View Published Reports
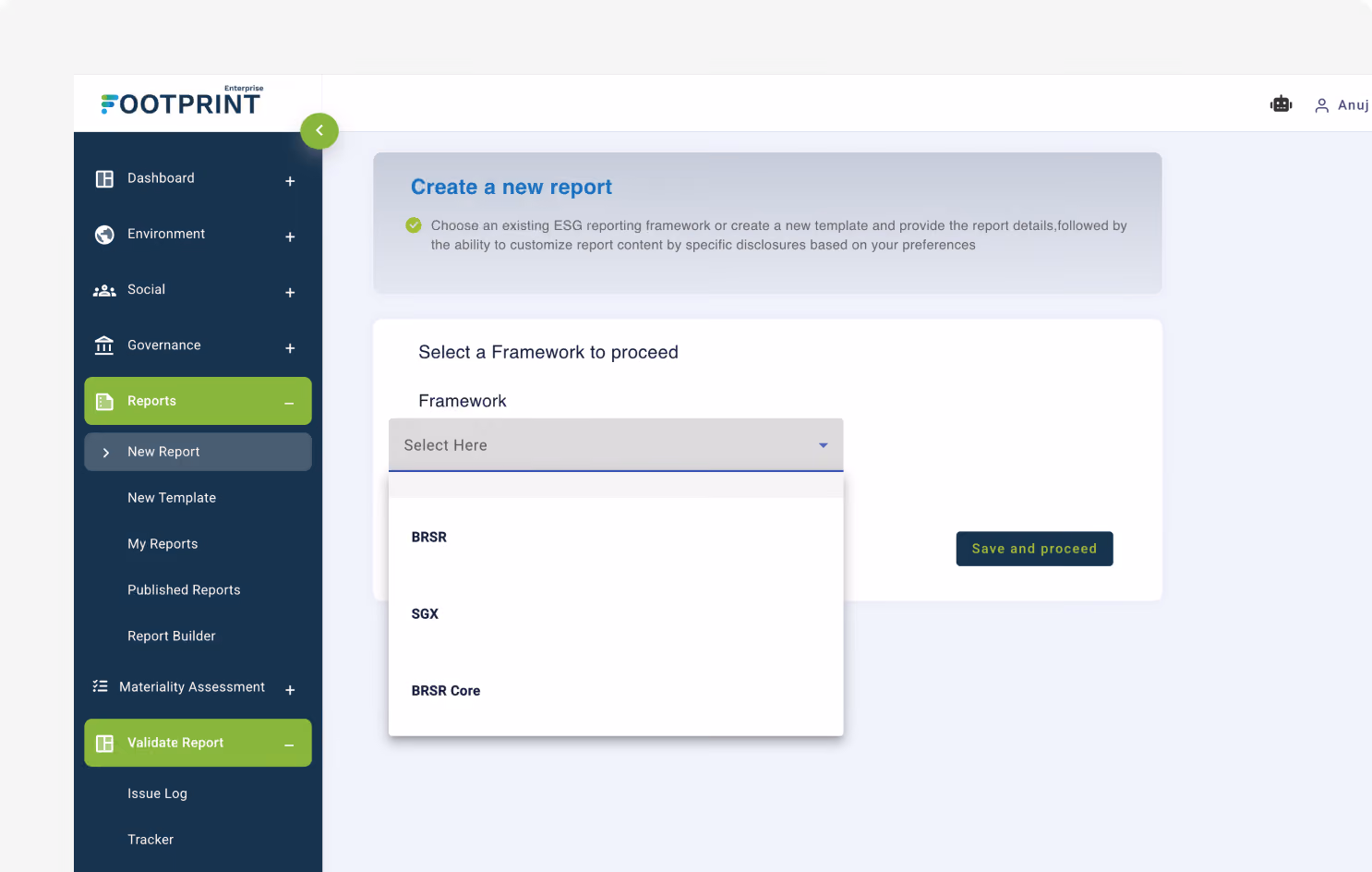Image resolution: width=1372 pixels, height=872 pixels. click(184, 590)
